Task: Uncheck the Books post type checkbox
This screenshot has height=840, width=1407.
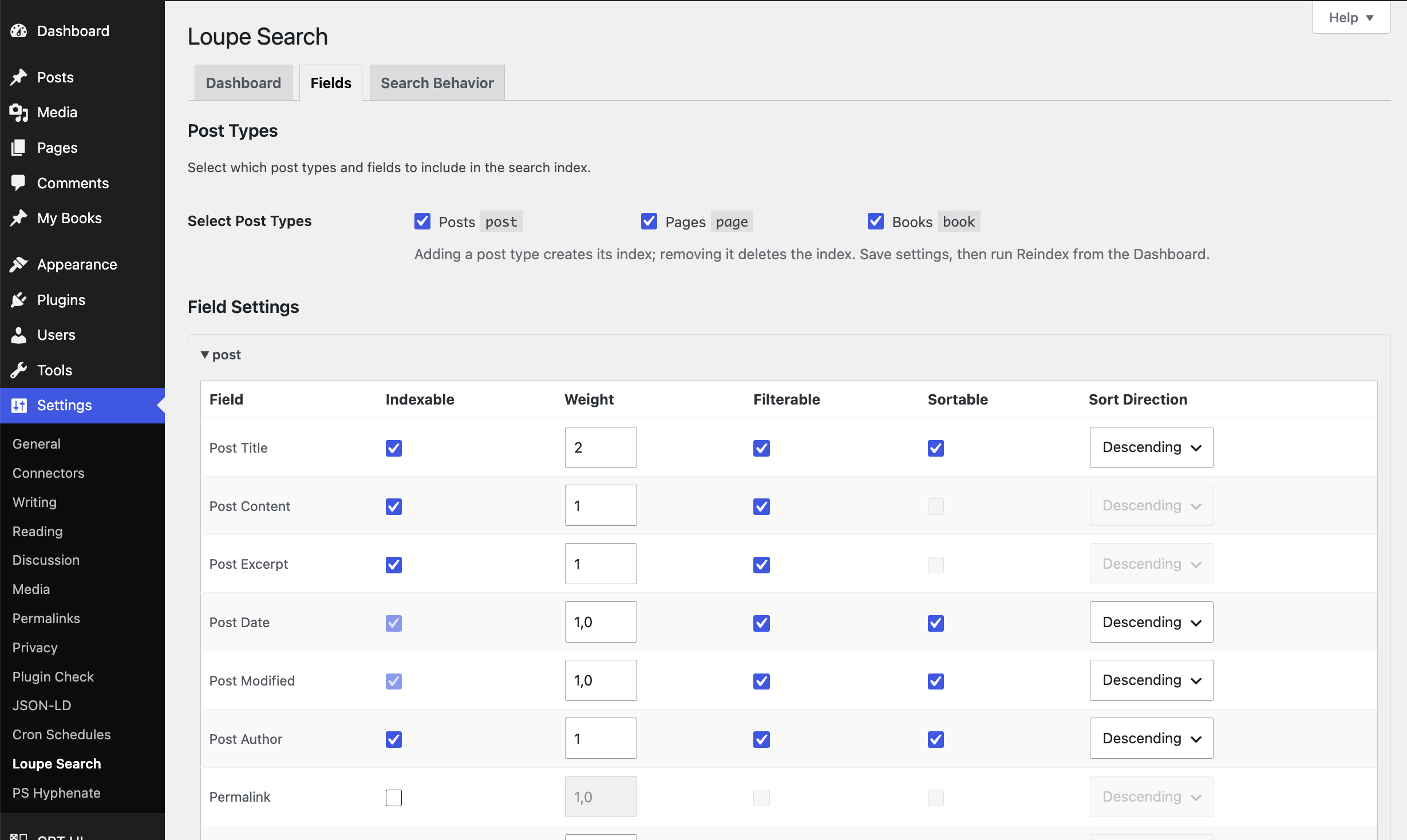Action: click(x=876, y=221)
